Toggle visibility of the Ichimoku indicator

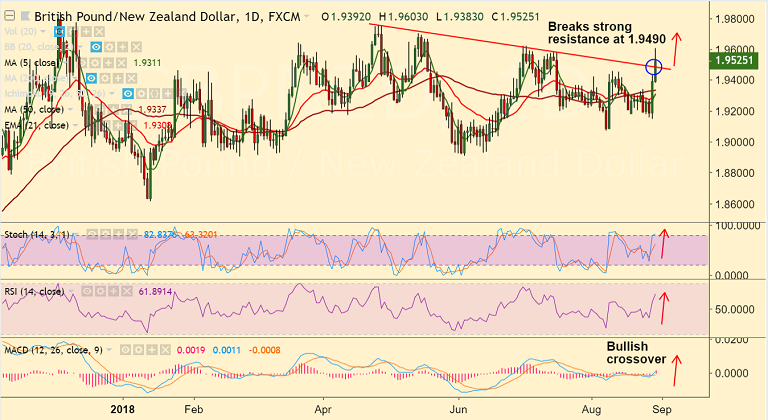128,94
